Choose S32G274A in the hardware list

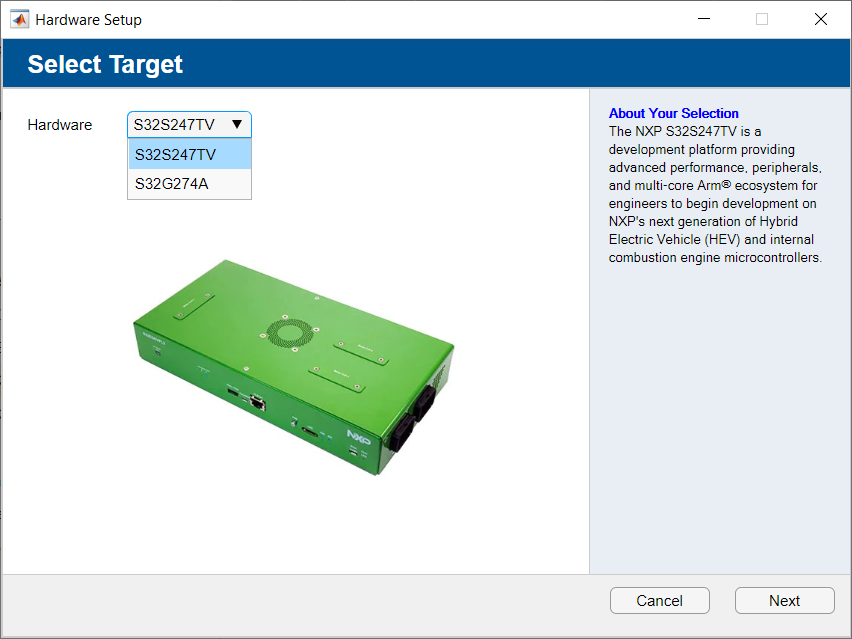tap(190, 184)
